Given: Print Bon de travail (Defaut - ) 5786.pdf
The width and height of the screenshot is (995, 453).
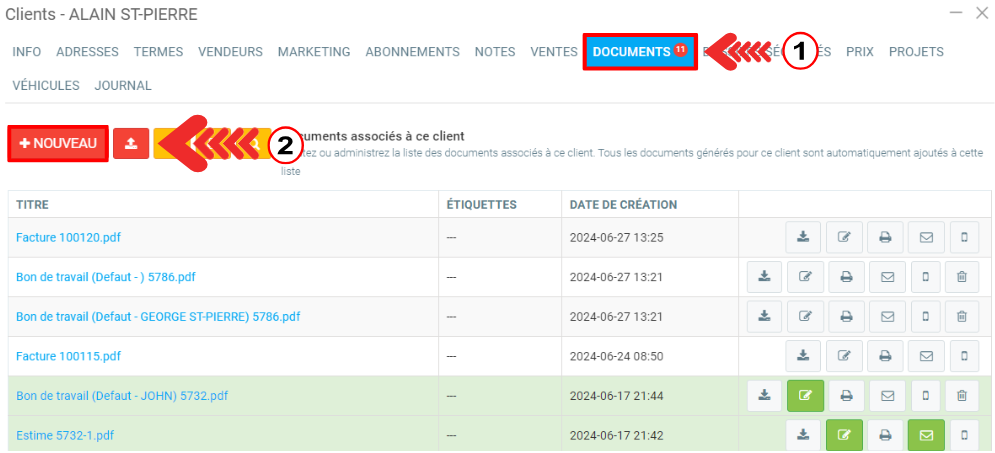Looking at the screenshot, I should coord(846,277).
